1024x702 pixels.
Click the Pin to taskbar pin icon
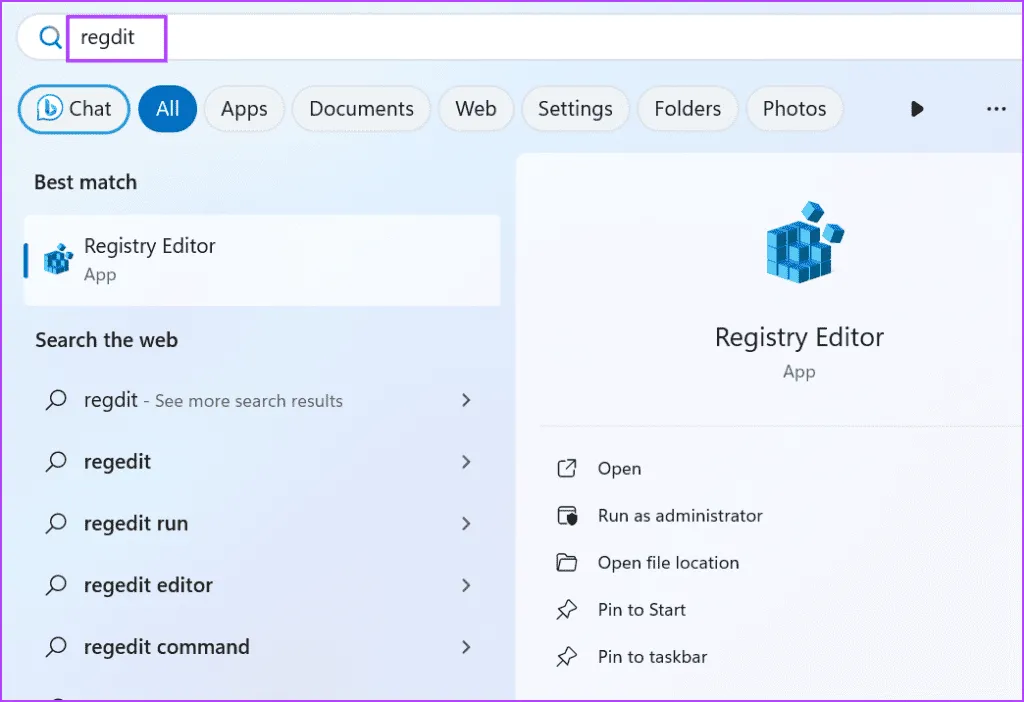(x=567, y=657)
